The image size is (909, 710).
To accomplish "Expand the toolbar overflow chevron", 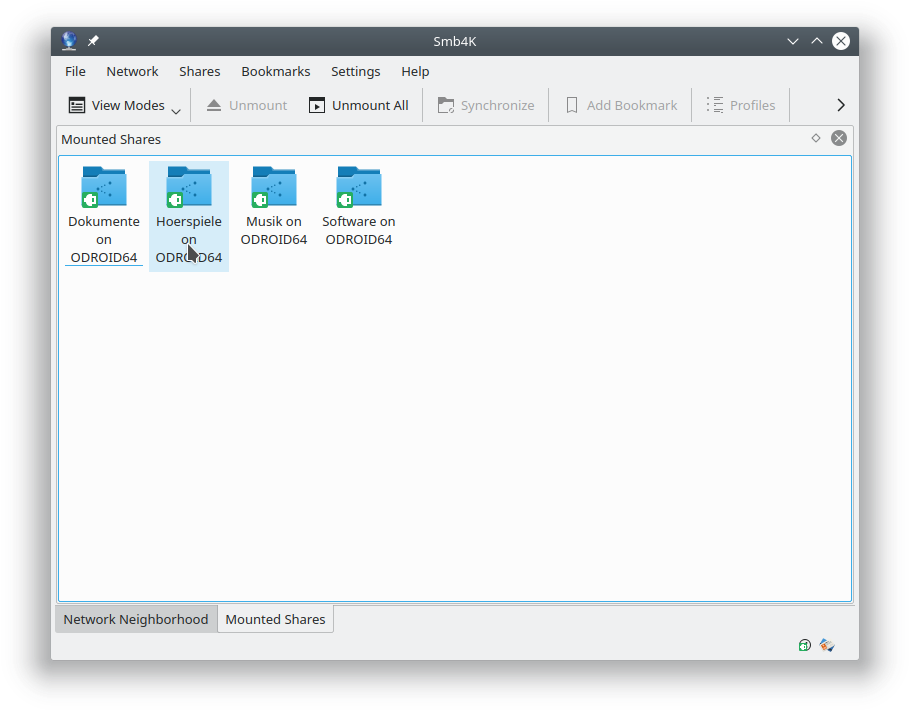I will [841, 105].
